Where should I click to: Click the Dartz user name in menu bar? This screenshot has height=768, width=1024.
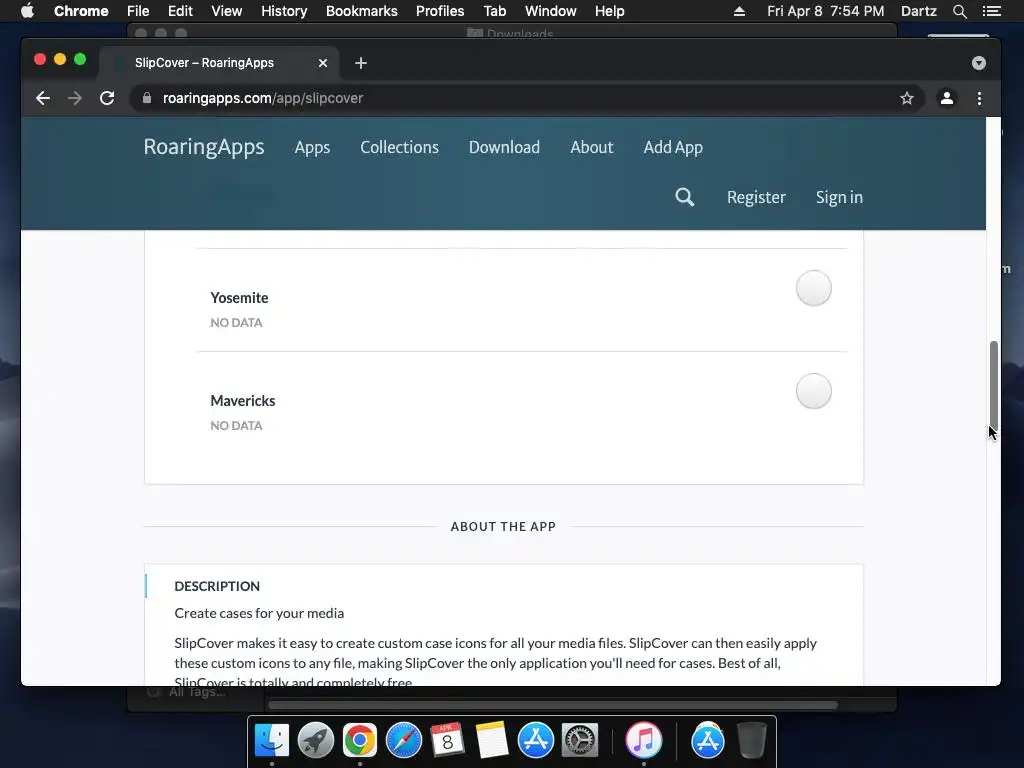pos(918,11)
